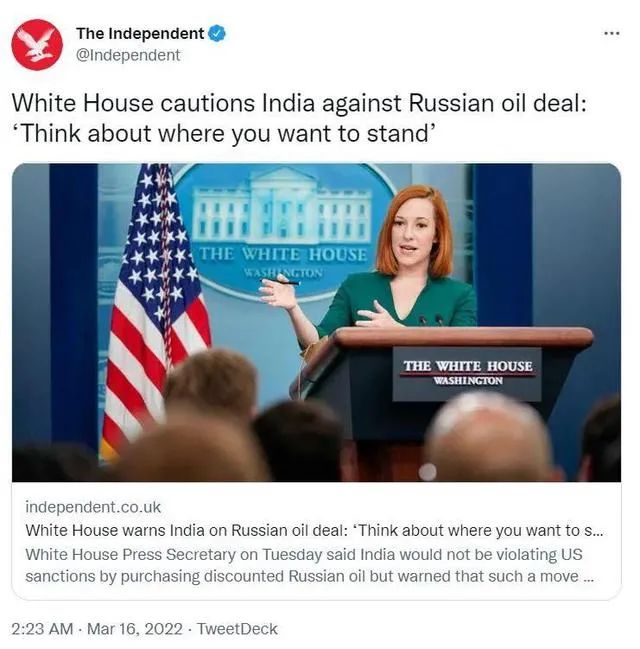
Task: Click The Independent display name
Action: click(140, 34)
